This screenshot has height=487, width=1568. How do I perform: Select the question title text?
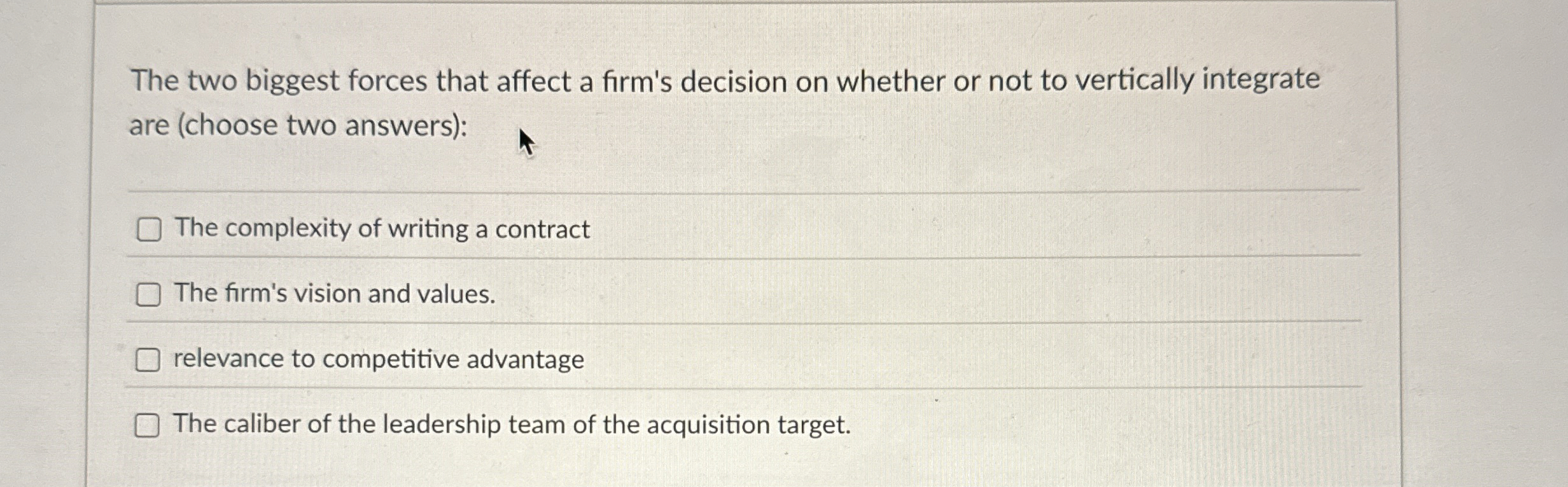pos(725,79)
